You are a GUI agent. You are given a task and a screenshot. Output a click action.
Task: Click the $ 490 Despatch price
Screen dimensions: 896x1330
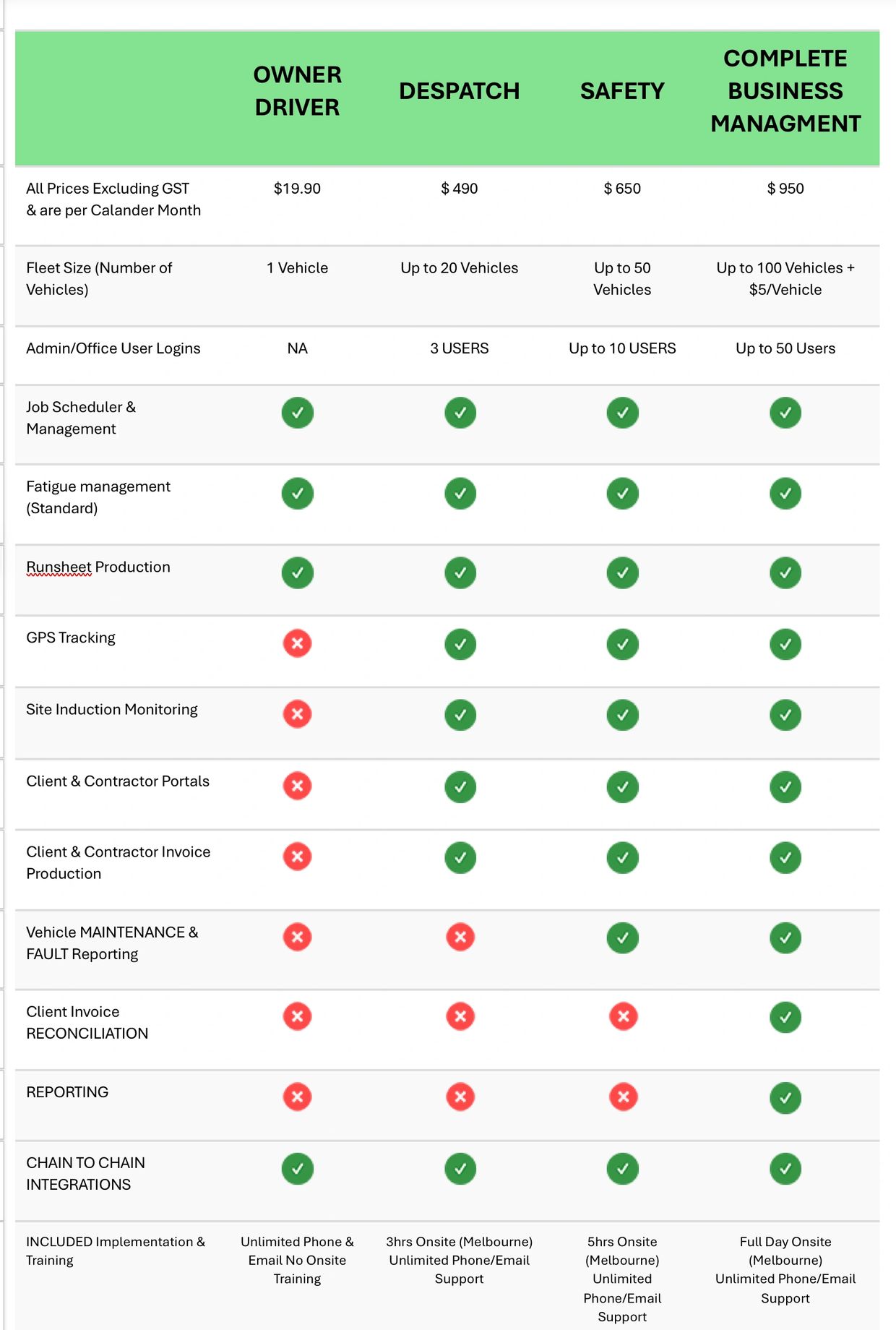[460, 189]
